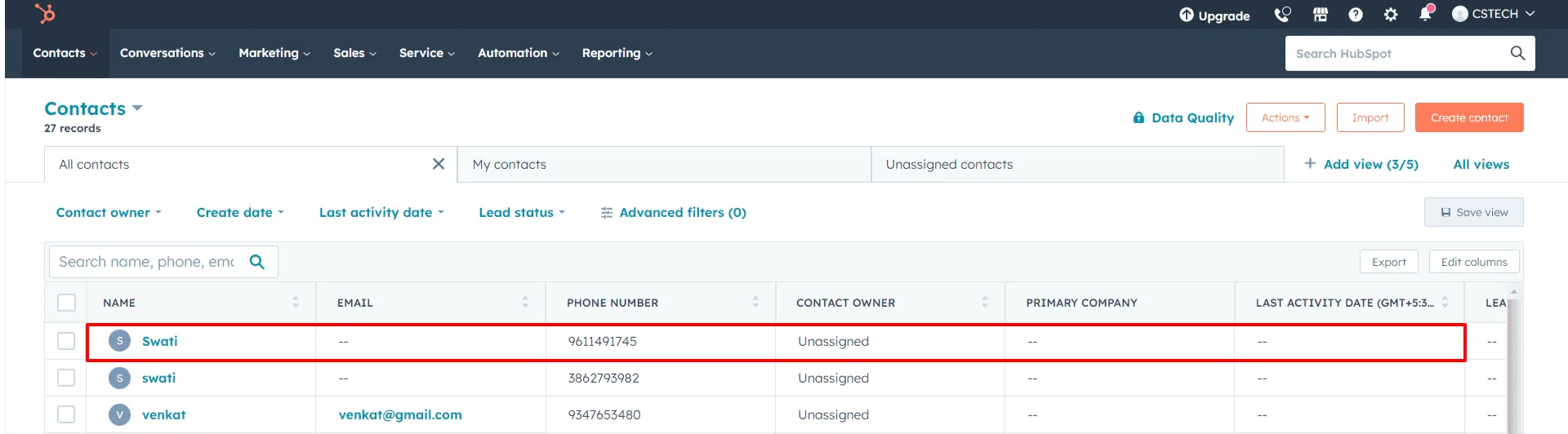Open the settings gear icon
Viewport: 1568px width, 434px height.
tap(1391, 15)
